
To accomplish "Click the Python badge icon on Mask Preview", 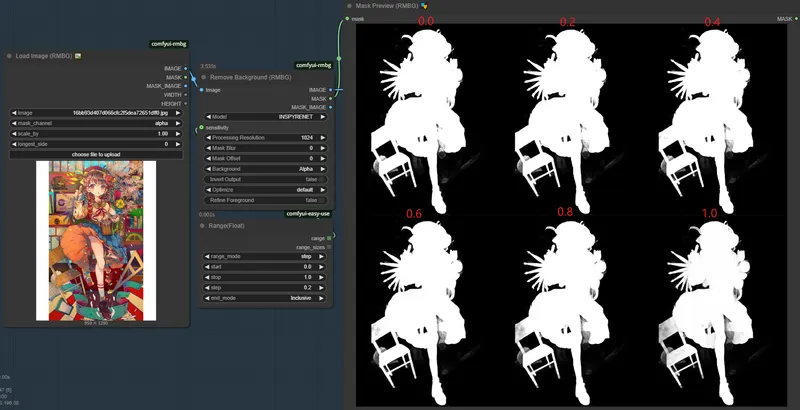I will [424, 5].
